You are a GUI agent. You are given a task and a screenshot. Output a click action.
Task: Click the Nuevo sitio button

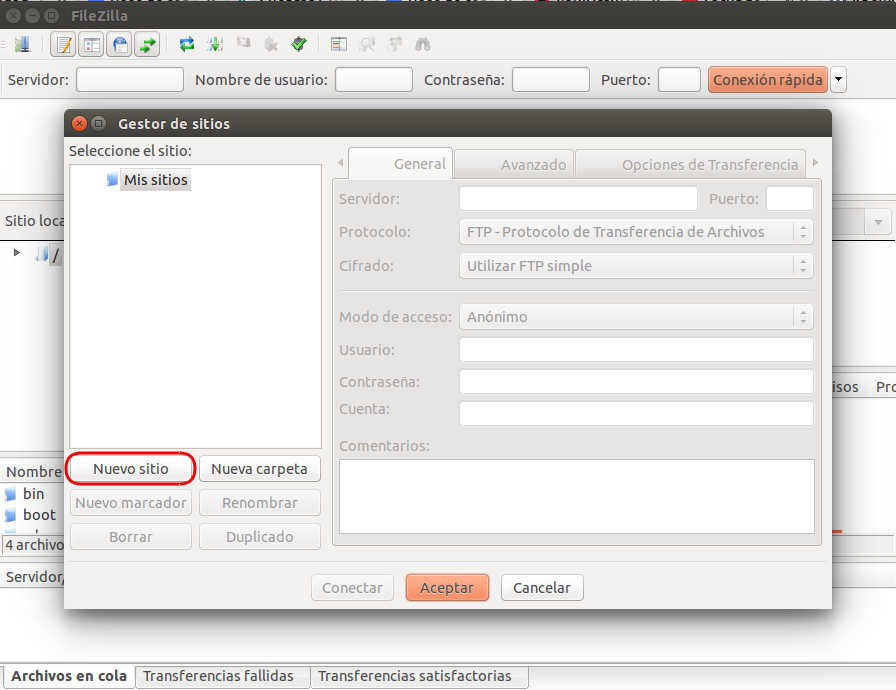point(131,469)
